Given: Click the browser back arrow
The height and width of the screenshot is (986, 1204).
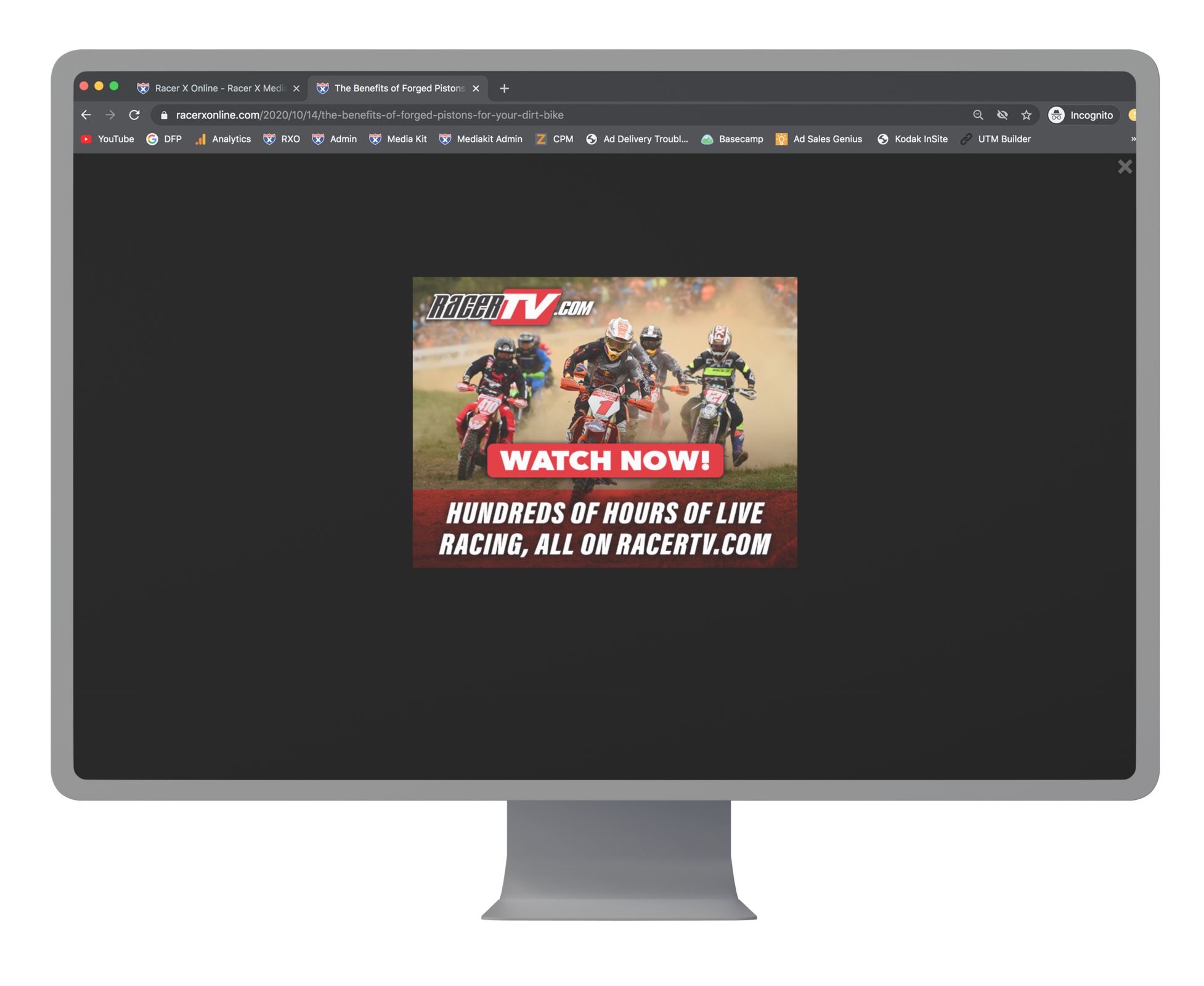Looking at the screenshot, I should click(86, 115).
